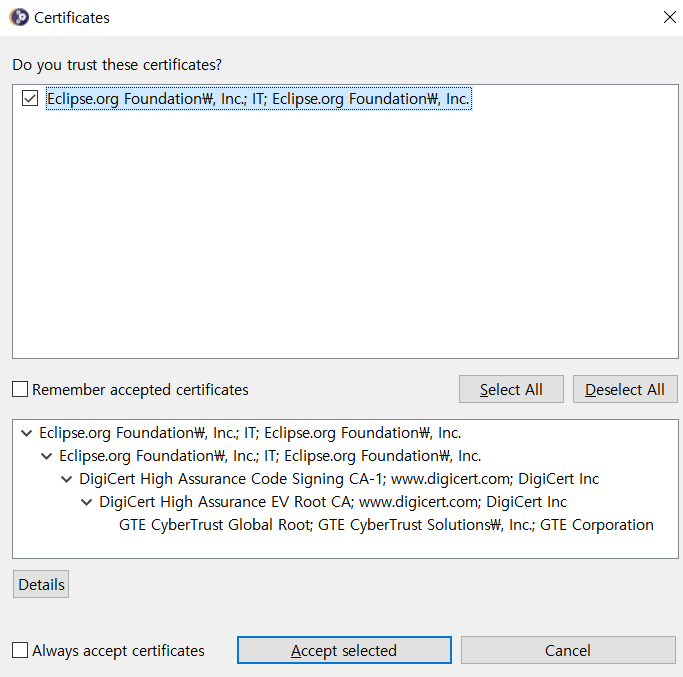Click the Select All button

point(511,389)
